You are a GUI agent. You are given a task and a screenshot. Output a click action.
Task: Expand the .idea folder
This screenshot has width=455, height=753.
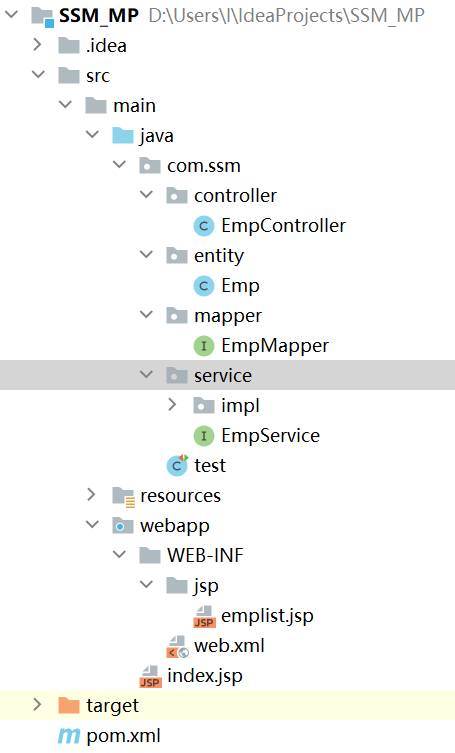coord(37,45)
